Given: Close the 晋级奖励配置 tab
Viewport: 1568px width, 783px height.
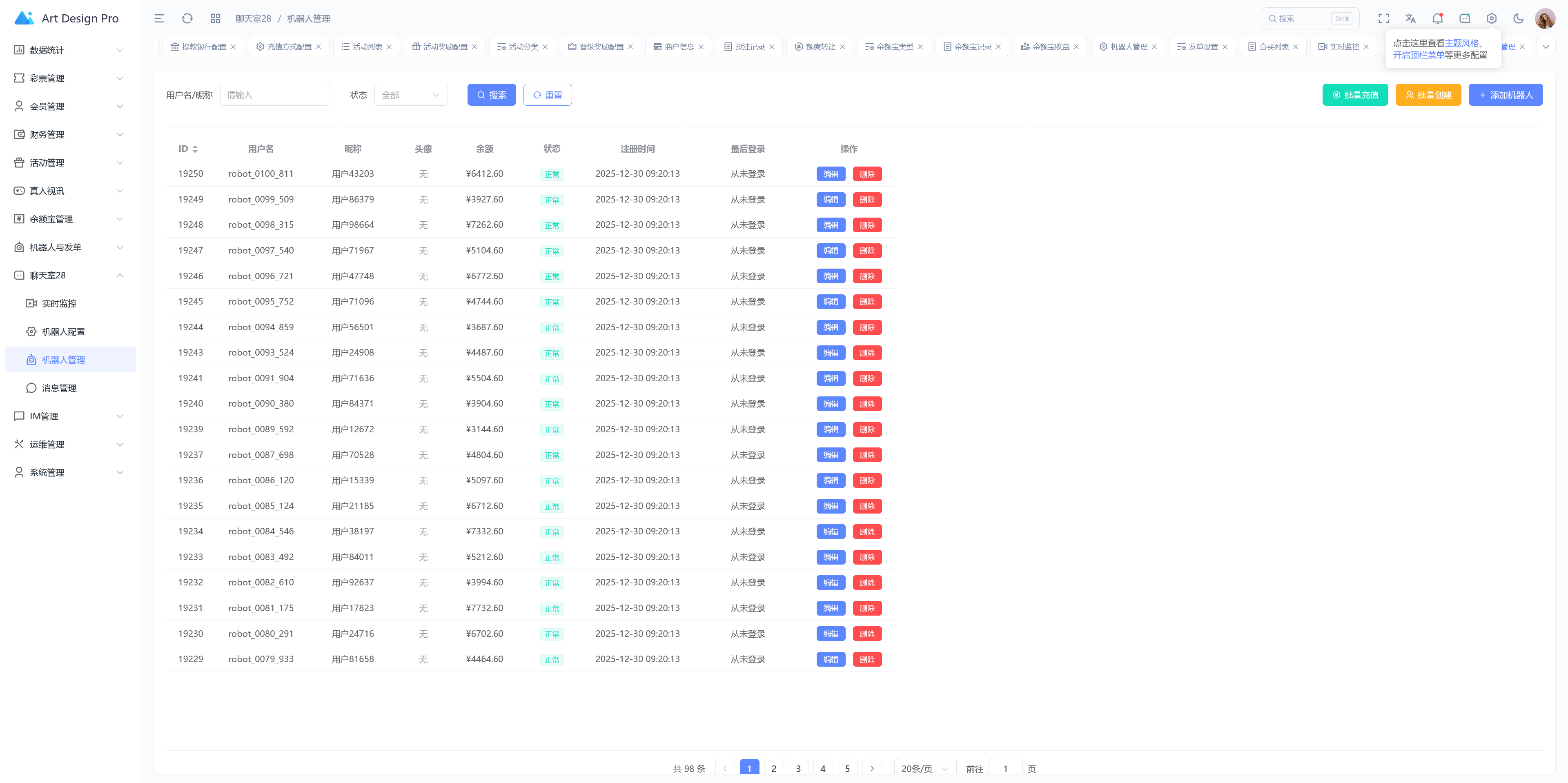Looking at the screenshot, I should [x=630, y=47].
